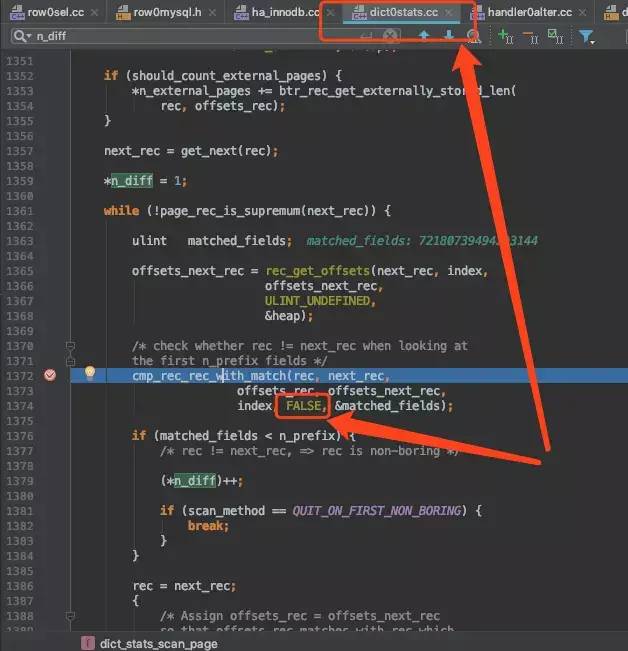Click dict_stats_scan_page breadcrumb
The image size is (628, 651).
[159, 644]
